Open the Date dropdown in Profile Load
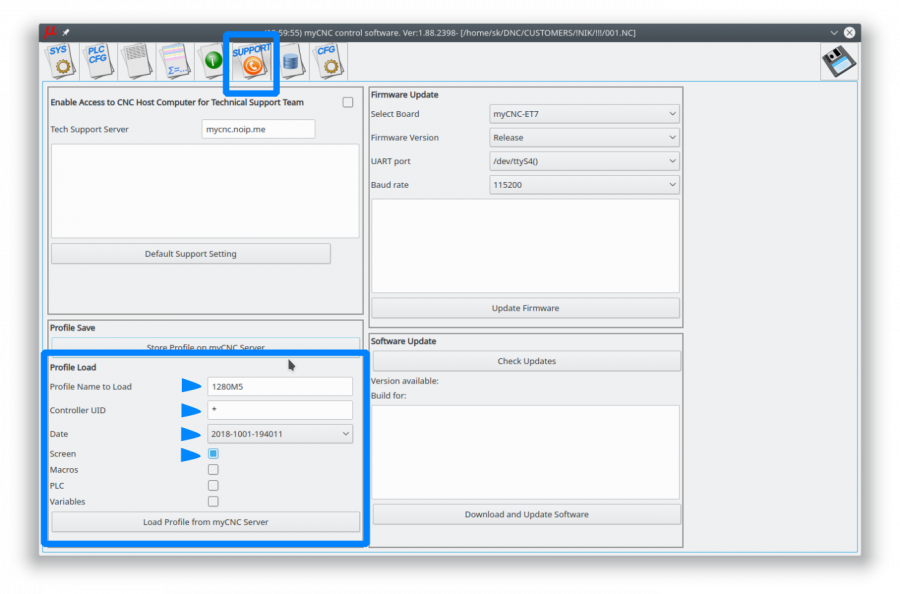The height and width of the screenshot is (594, 900). 279,434
